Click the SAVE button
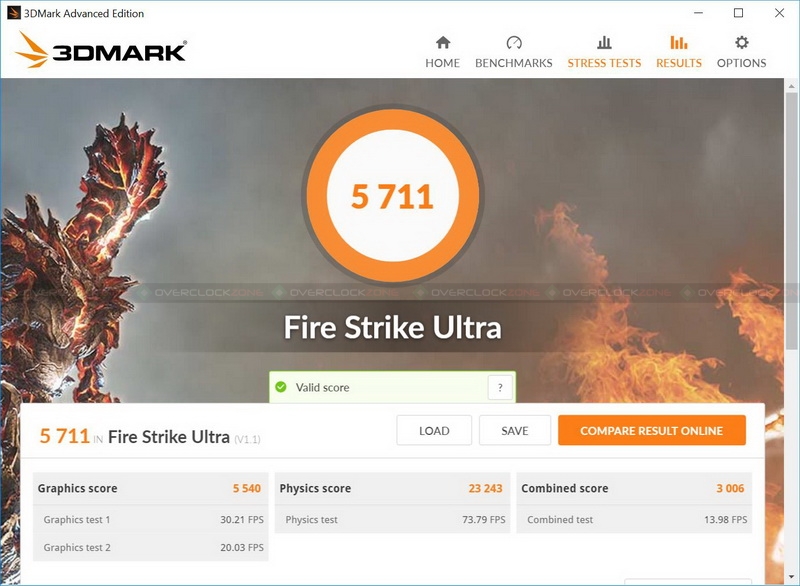 (x=515, y=430)
